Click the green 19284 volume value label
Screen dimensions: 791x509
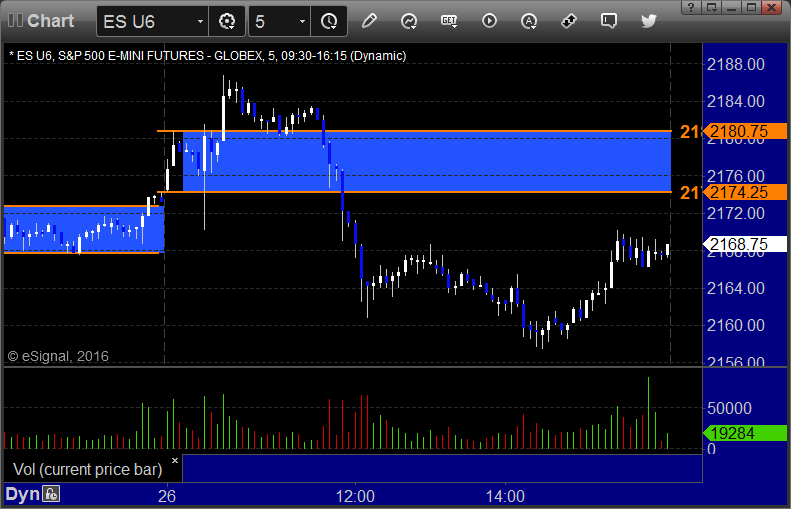coord(745,433)
